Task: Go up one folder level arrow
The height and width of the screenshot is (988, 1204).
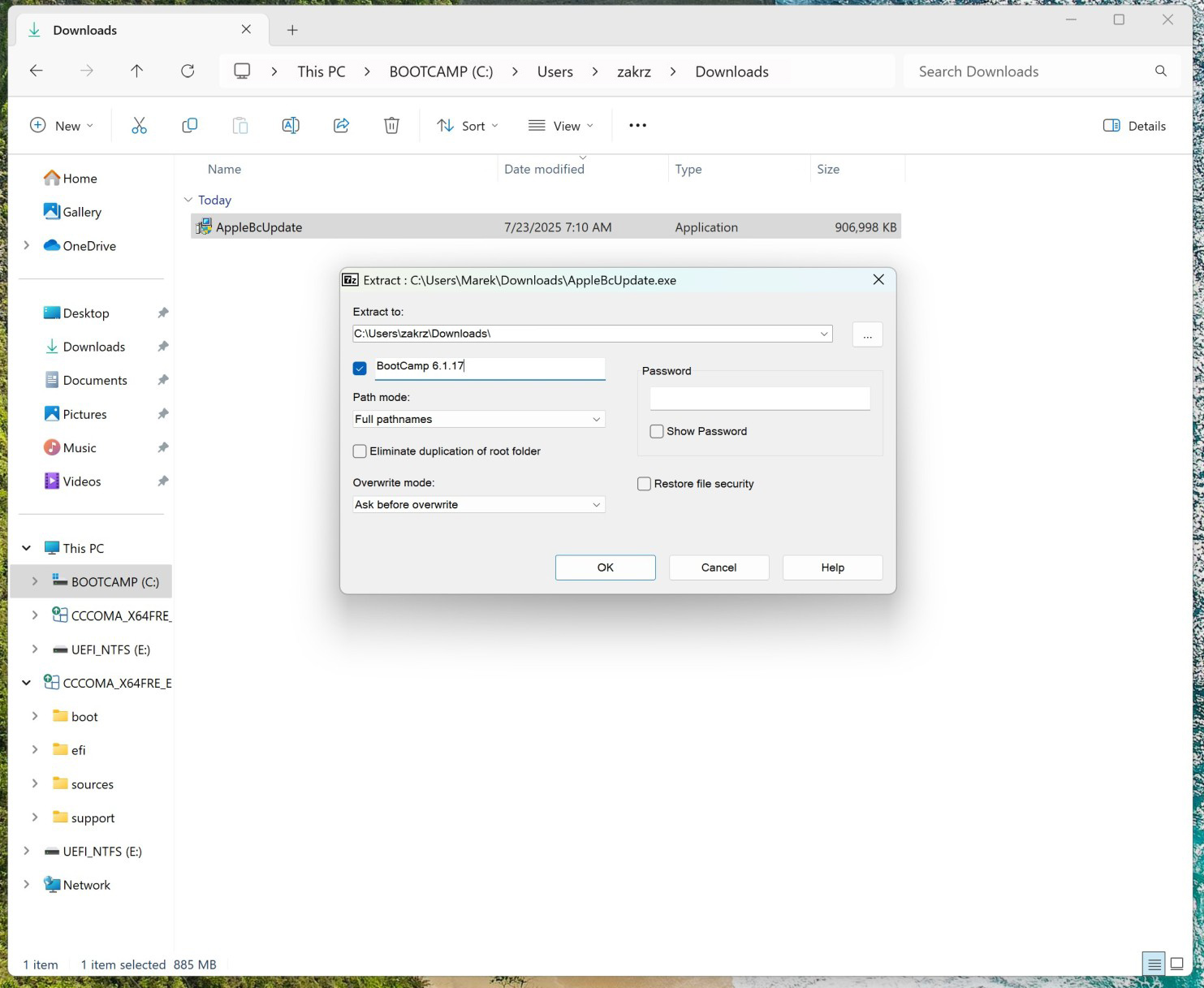Action: point(136,71)
